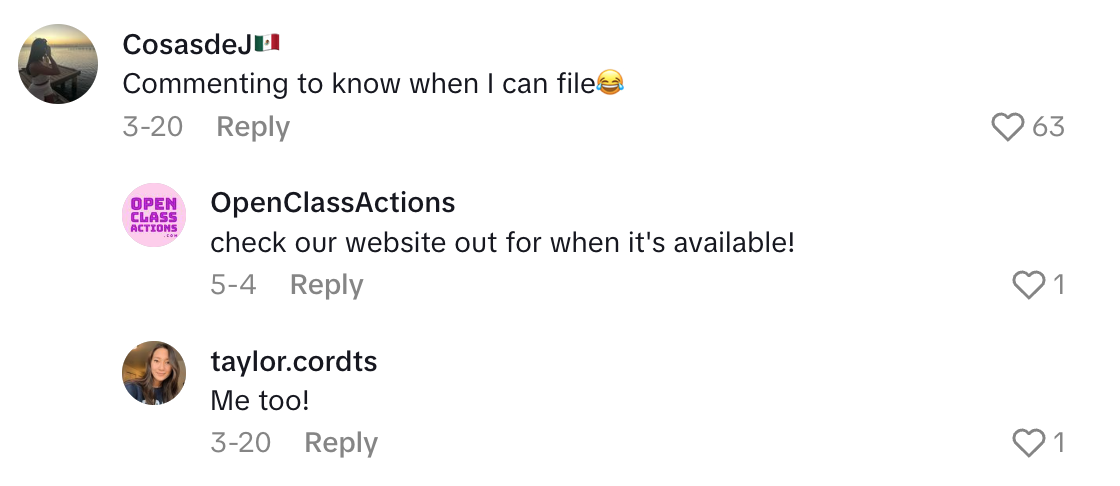Visit the OpenClassActions profile via username
Viewport: 1120px width, 486px height.
333,203
